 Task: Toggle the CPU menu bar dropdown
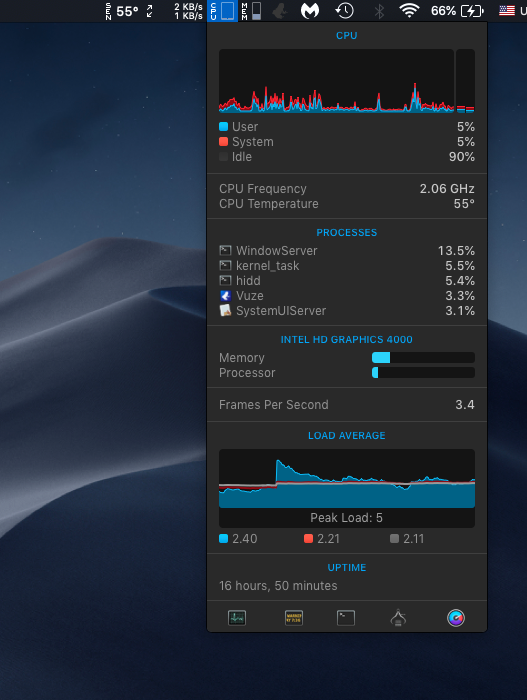tap(222, 11)
